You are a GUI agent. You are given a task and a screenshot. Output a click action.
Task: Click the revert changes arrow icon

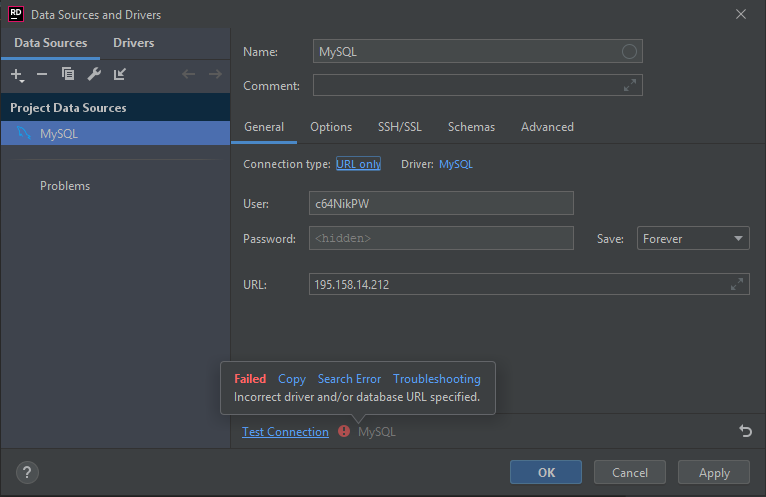(x=745, y=431)
